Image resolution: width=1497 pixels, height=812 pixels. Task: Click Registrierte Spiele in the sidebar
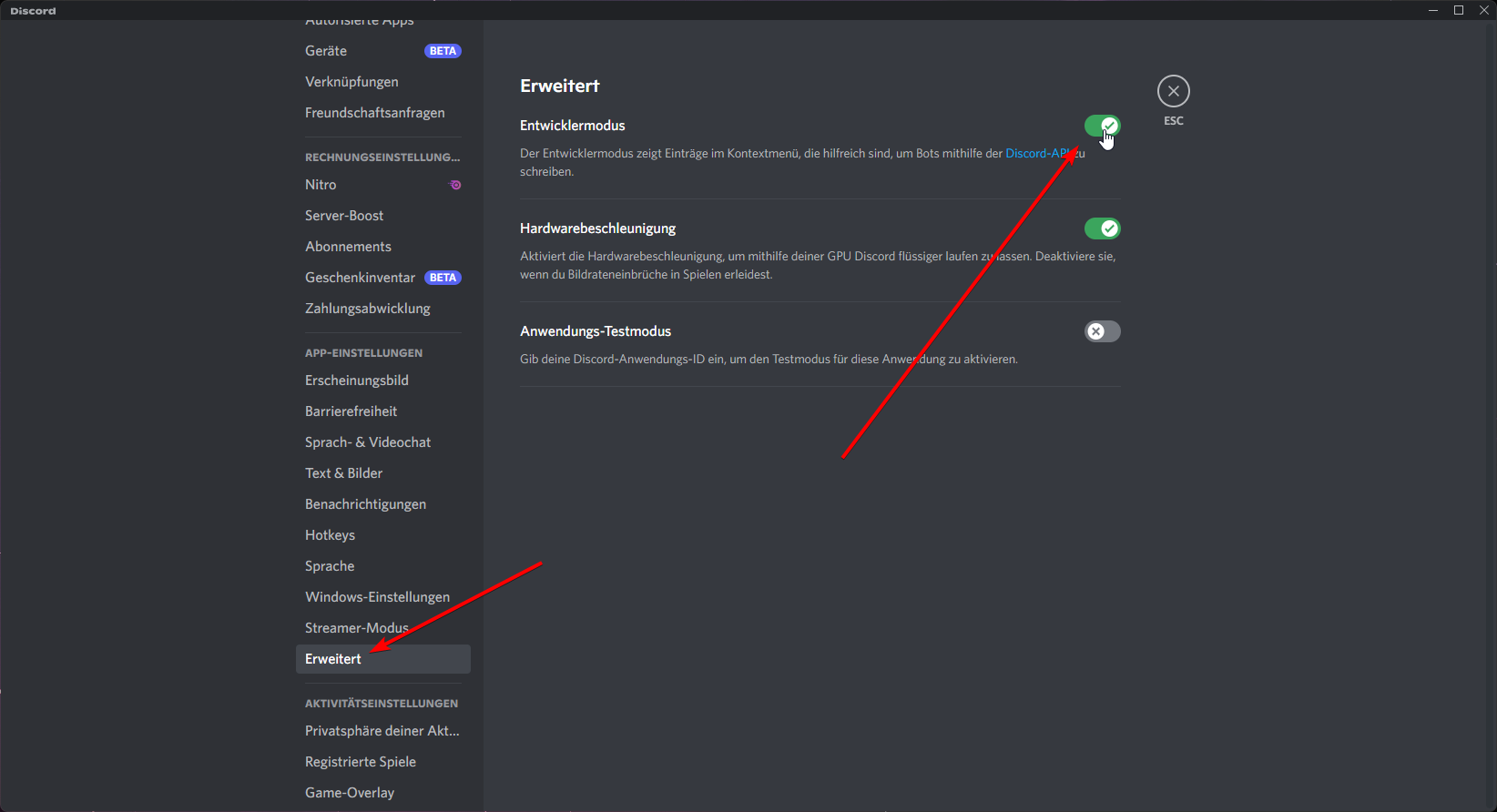pos(360,762)
